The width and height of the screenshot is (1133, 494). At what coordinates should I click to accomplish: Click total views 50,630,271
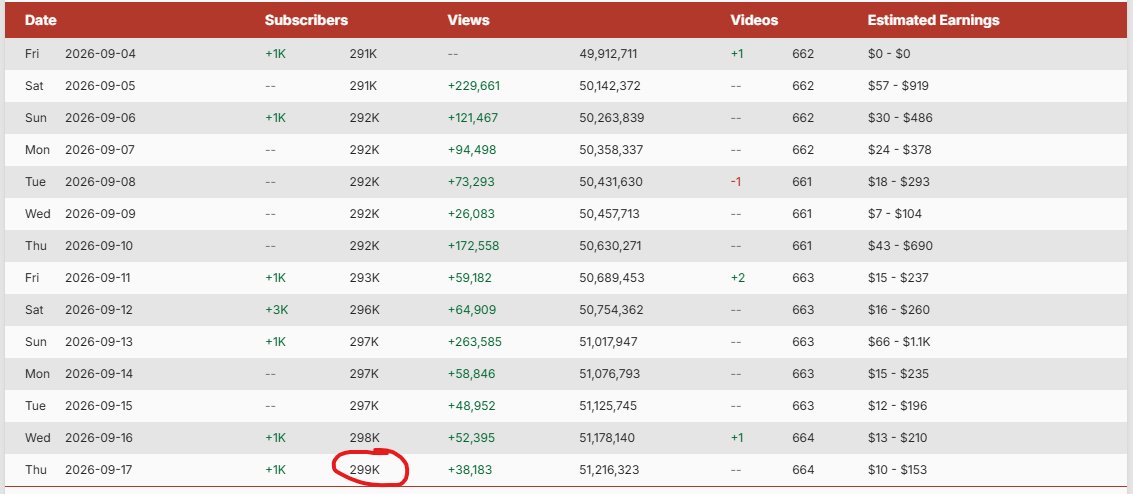[x=610, y=246]
